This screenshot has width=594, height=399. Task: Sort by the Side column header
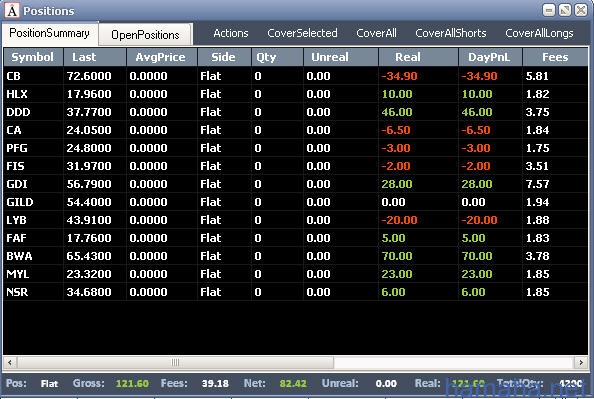click(x=224, y=57)
